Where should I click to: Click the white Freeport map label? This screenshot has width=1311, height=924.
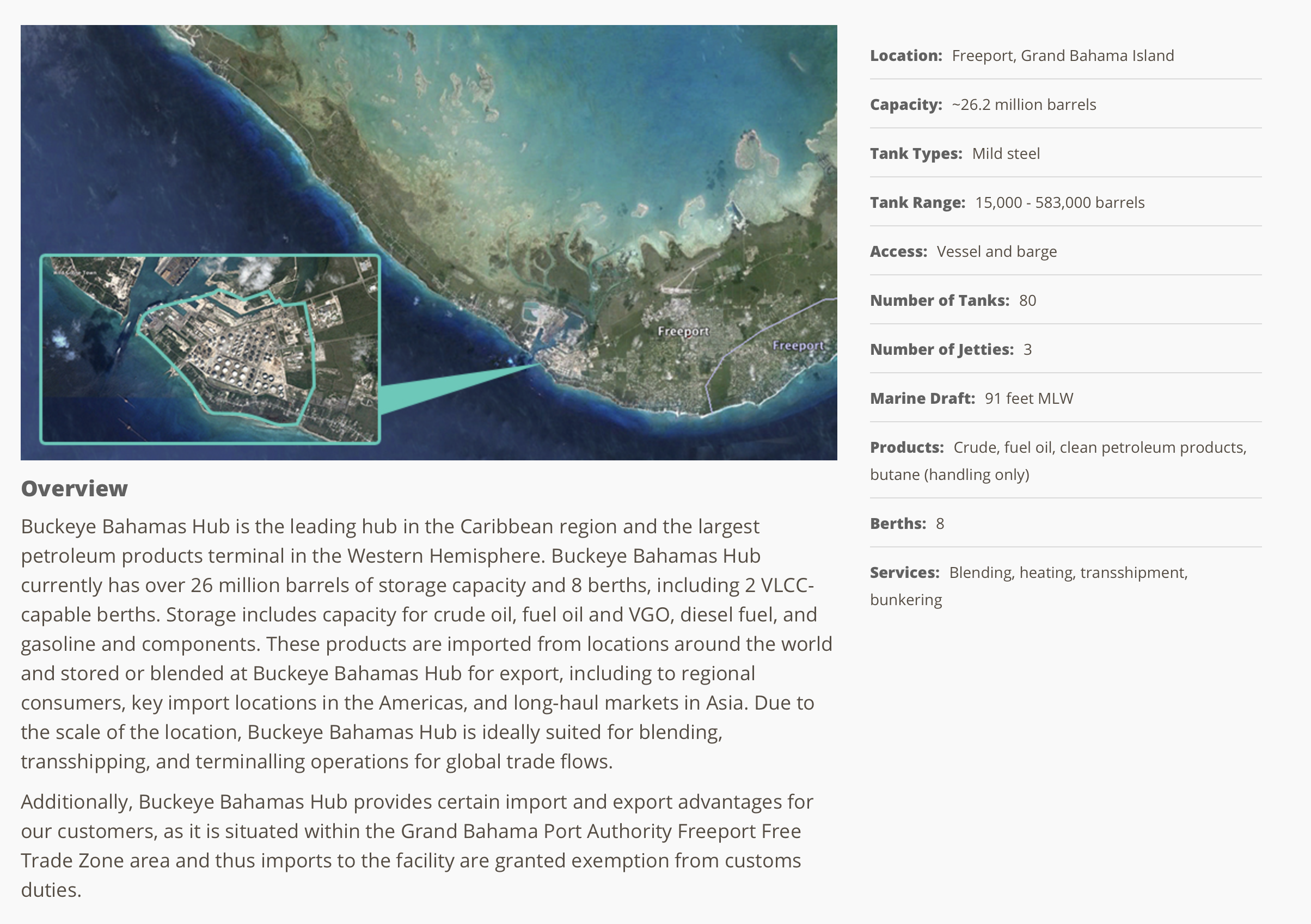coord(683,331)
